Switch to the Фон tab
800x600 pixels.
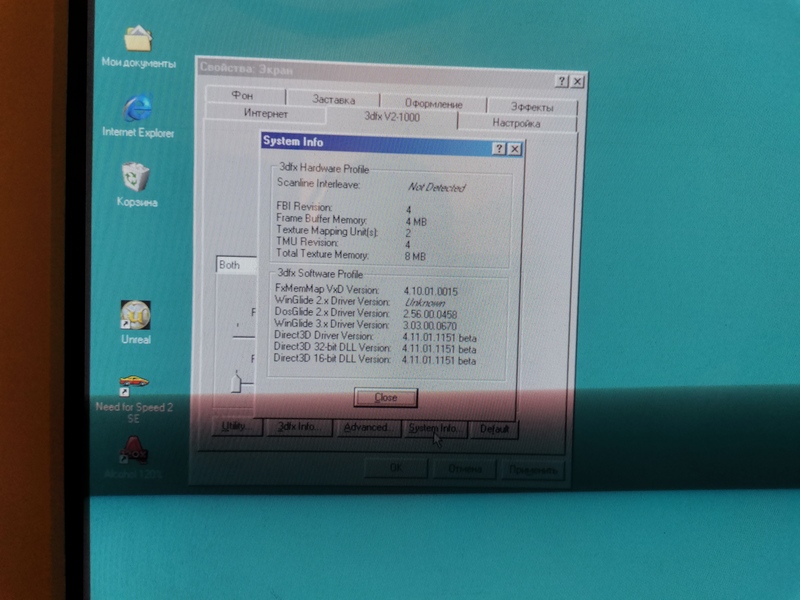tap(244, 95)
